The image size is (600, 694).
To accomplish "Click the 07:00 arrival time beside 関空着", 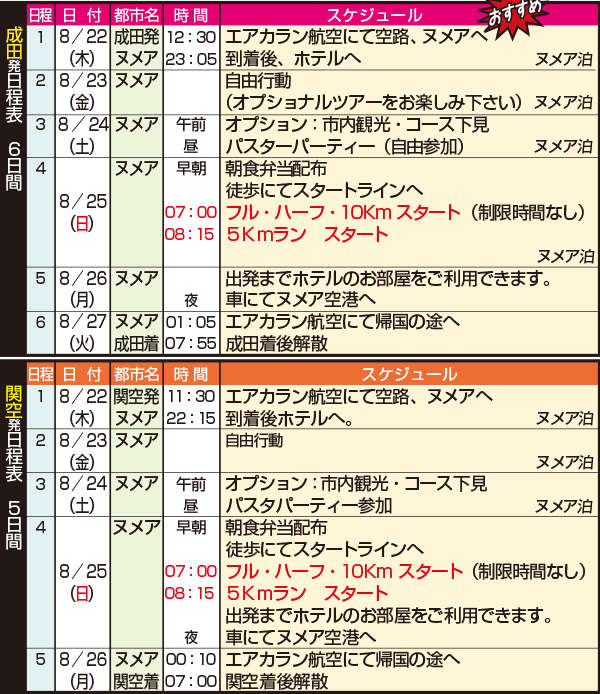I will [x=191, y=682].
